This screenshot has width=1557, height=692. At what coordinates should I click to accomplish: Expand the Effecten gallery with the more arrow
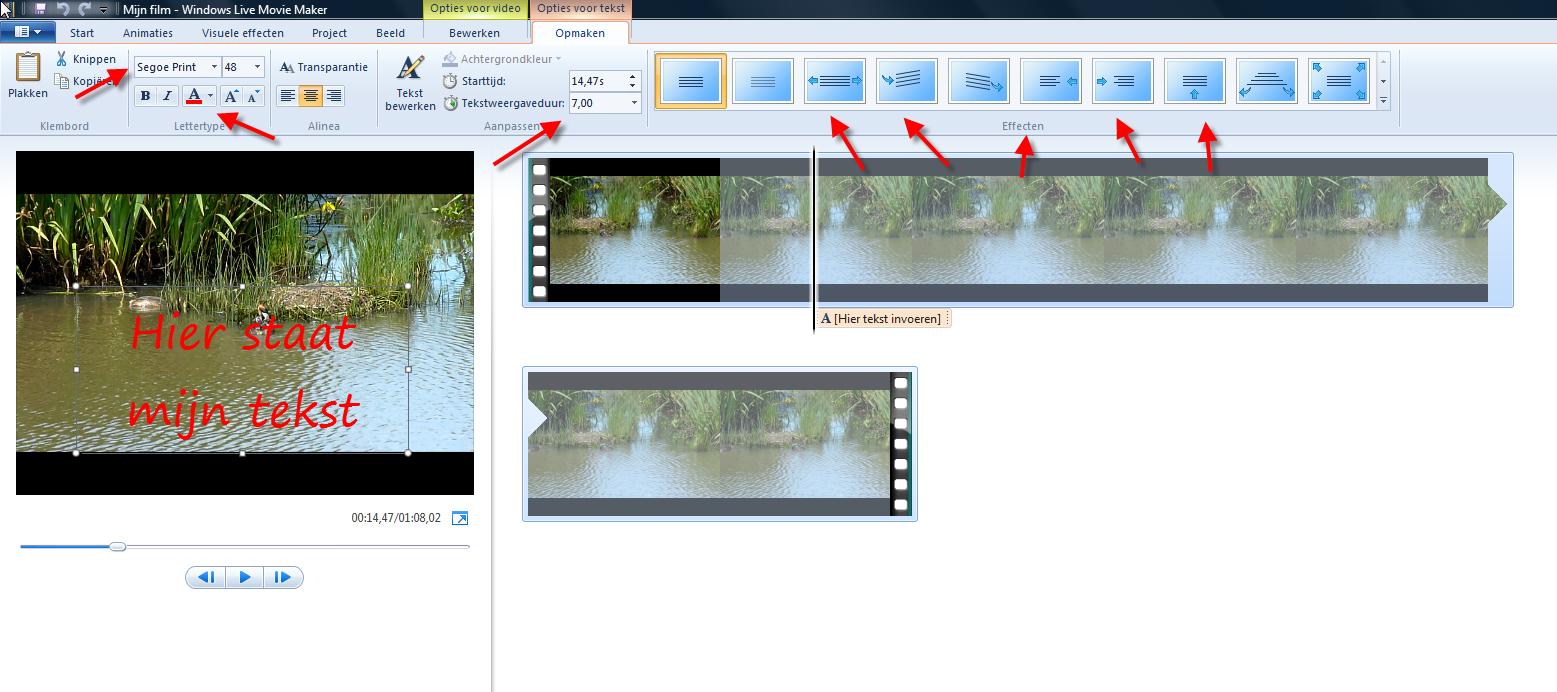(1384, 101)
